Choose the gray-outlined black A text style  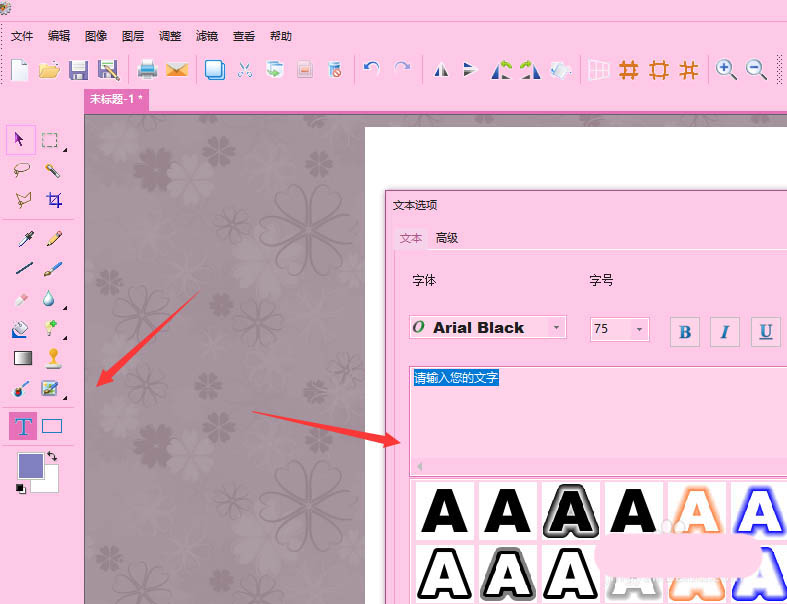click(570, 511)
